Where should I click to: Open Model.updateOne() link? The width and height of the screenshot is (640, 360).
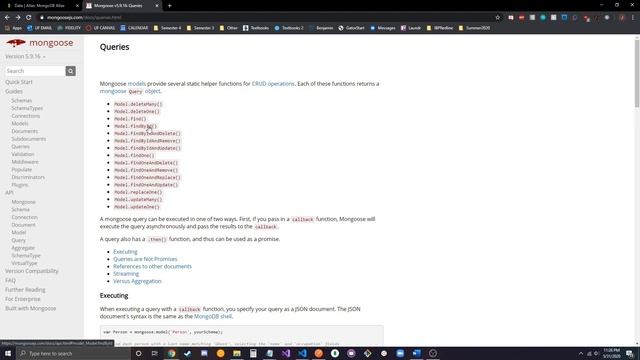tap(137, 207)
